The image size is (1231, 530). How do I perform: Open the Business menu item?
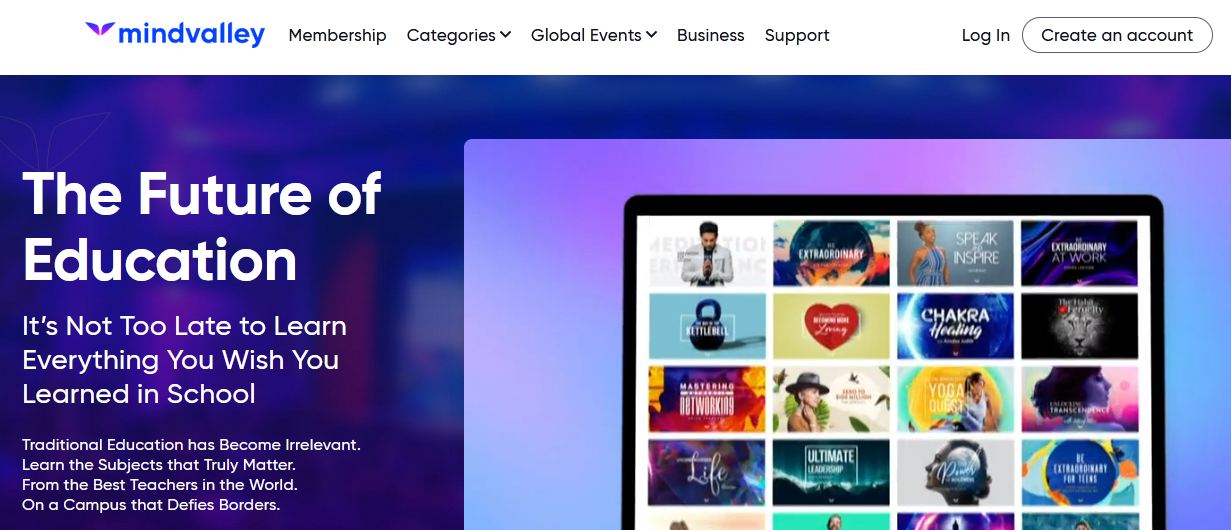coord(710,35)
